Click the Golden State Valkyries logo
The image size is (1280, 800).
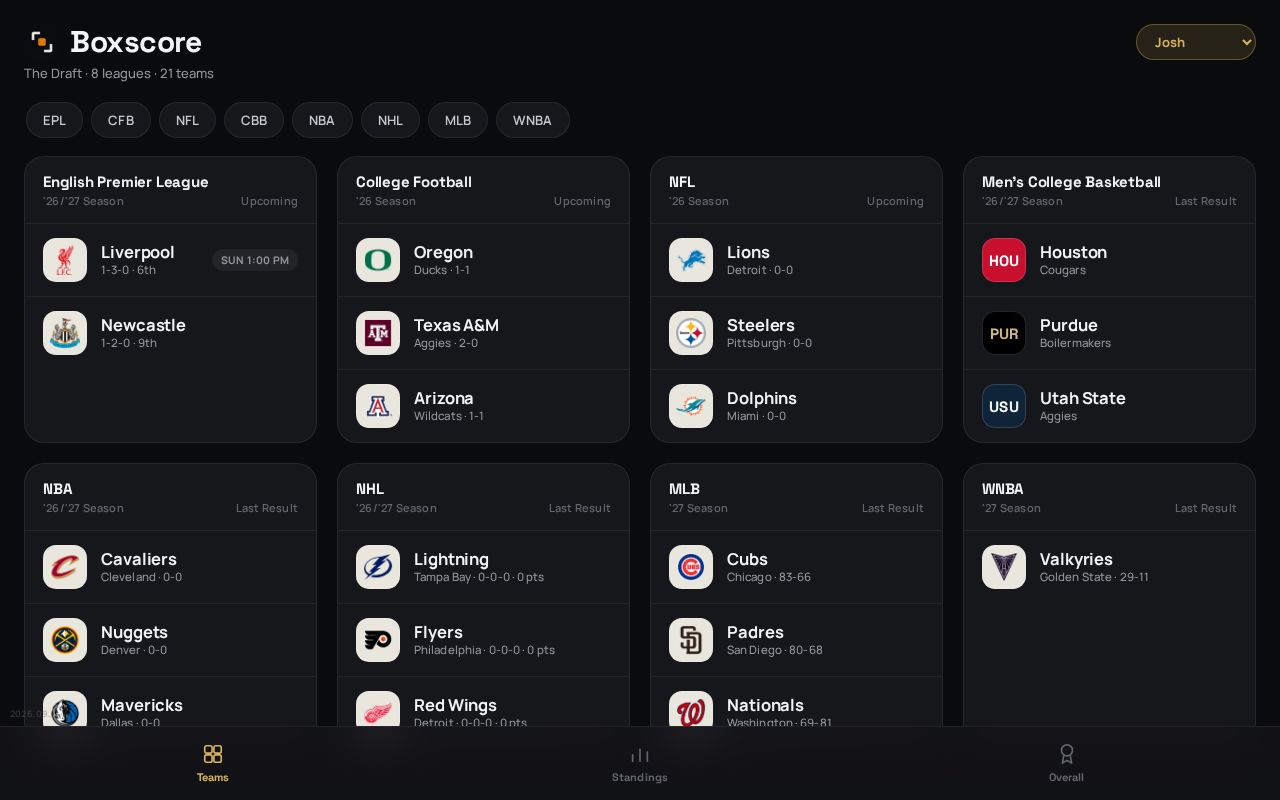click(x=1004, y=567)
